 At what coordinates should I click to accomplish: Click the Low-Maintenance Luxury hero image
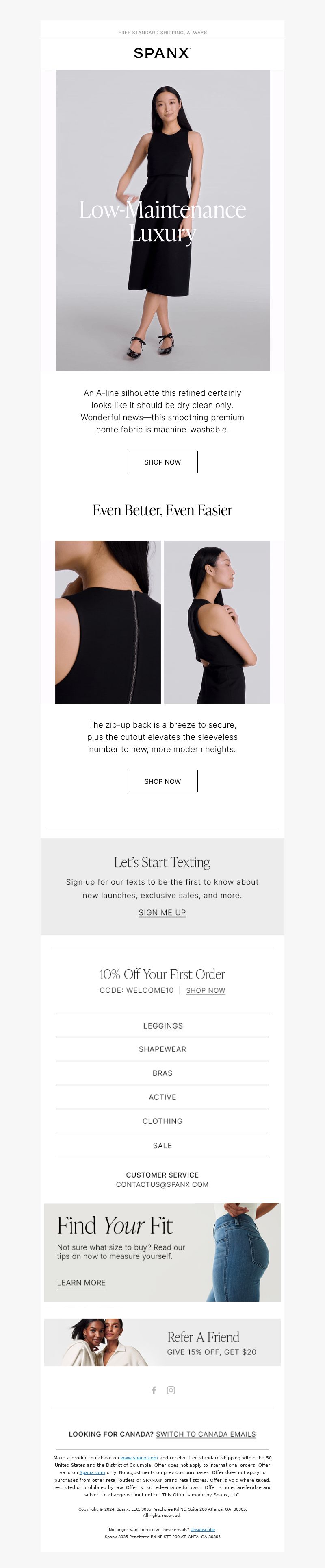click(x=163, y=220)
